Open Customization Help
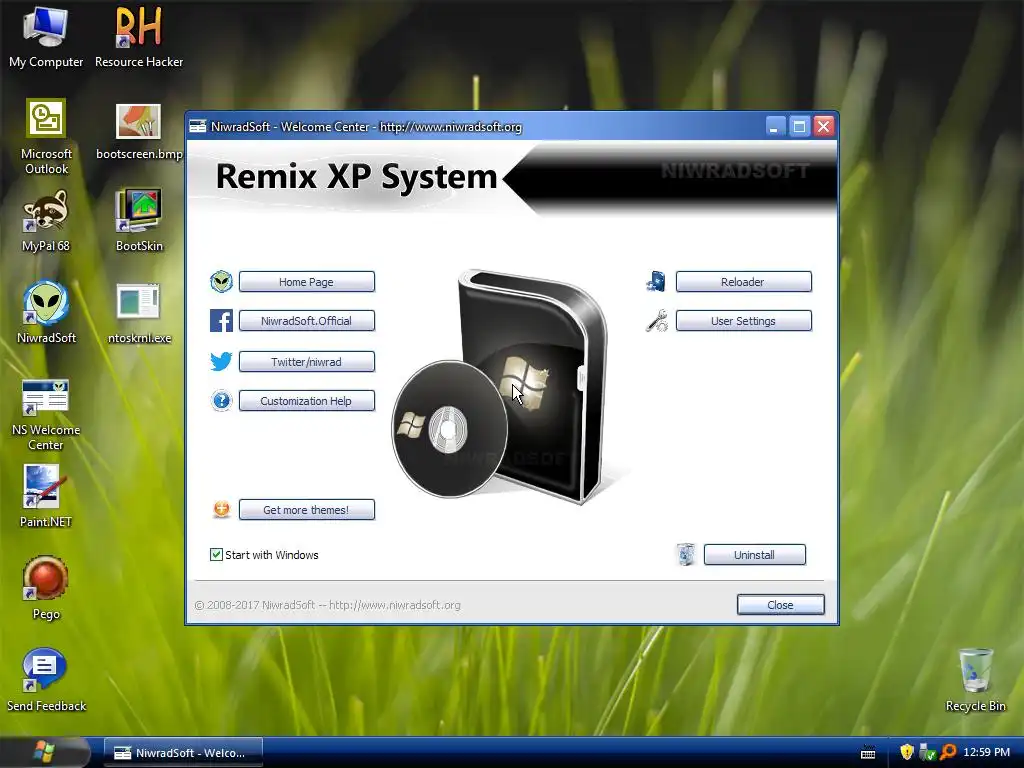Image resolution: width=1024 pixels, height=768 pixels. [x=307, y=400]
